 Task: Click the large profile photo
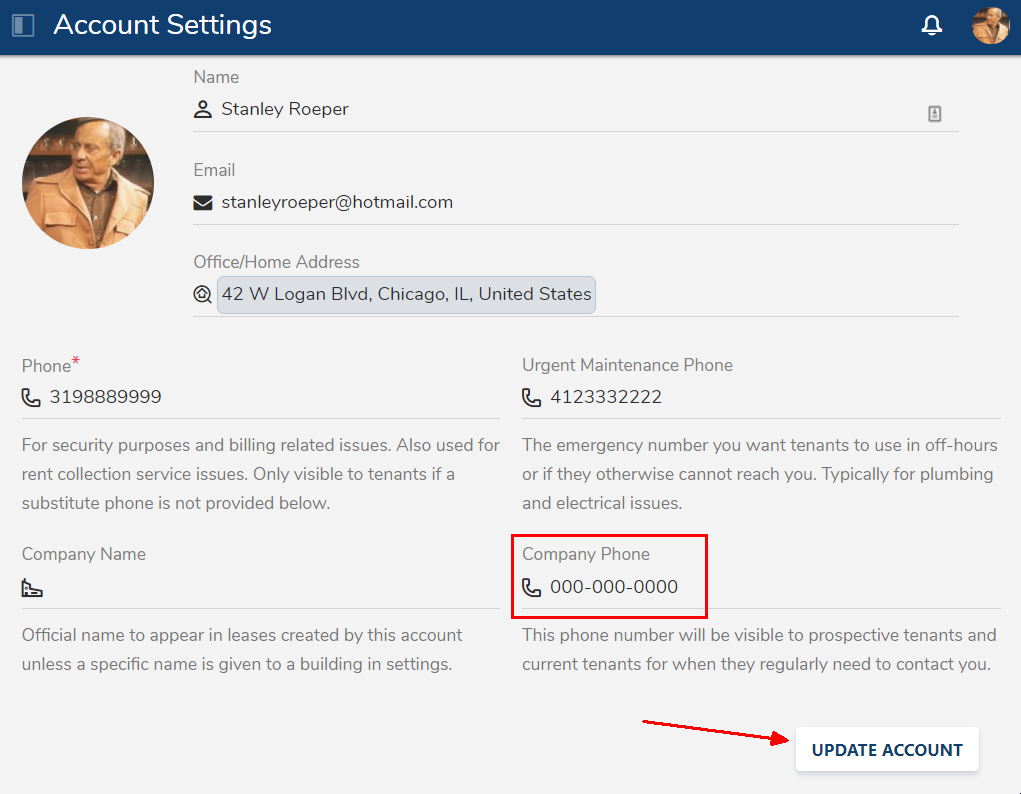click(x=88, y=183)
